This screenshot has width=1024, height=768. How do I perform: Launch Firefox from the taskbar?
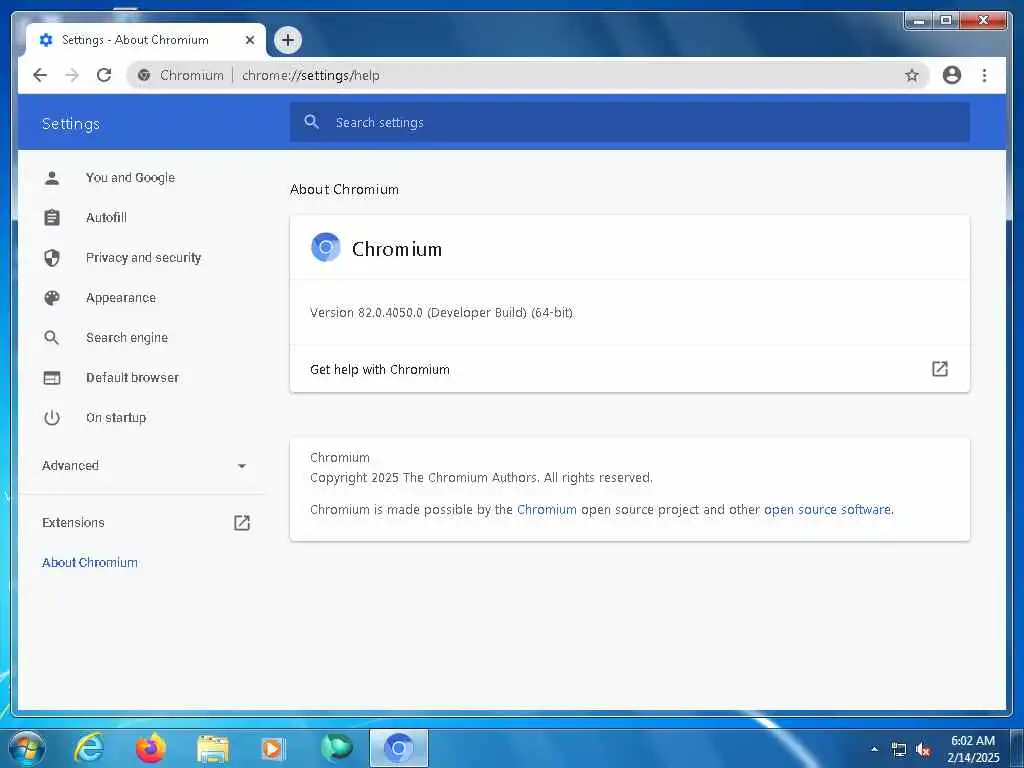150,748
